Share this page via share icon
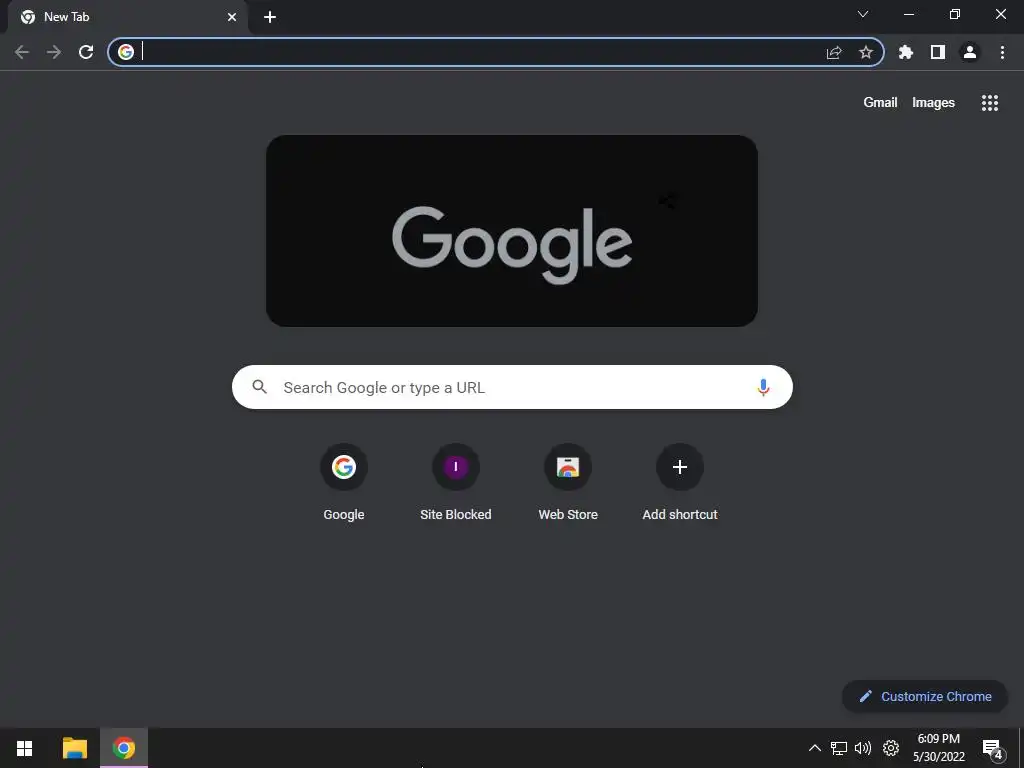Viewport: 1024px width, 768px height. [x=834, y=52]
